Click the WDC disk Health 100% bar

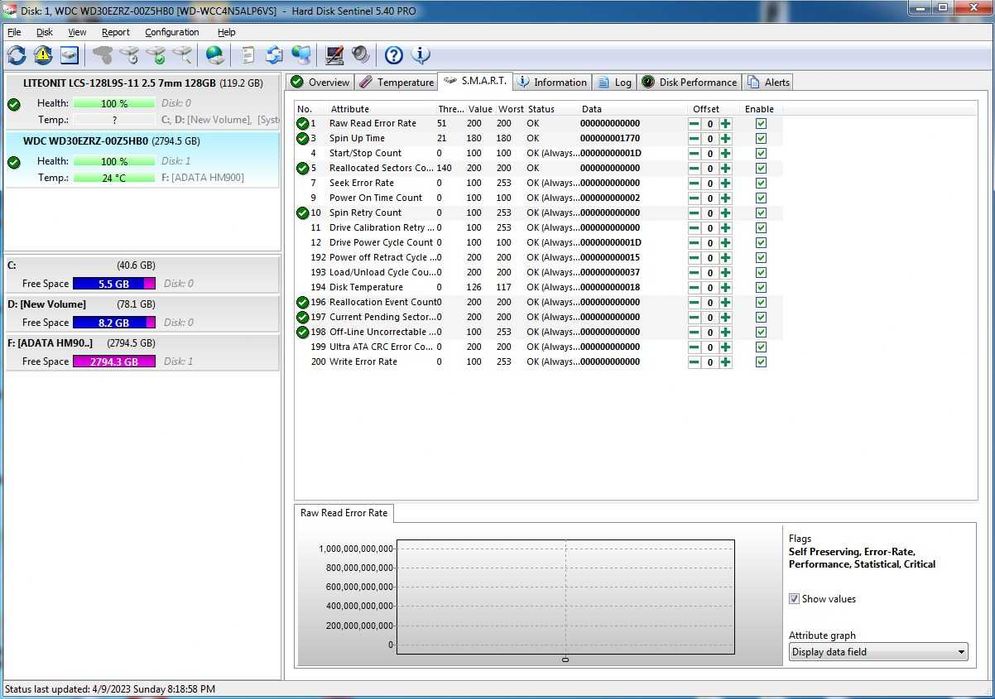pyautogui.click(x=114, y=162)
